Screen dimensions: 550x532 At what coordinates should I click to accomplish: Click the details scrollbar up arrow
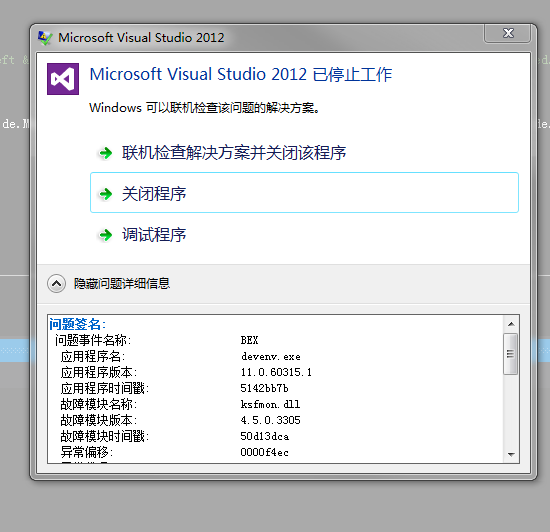(x=511, y=324)
